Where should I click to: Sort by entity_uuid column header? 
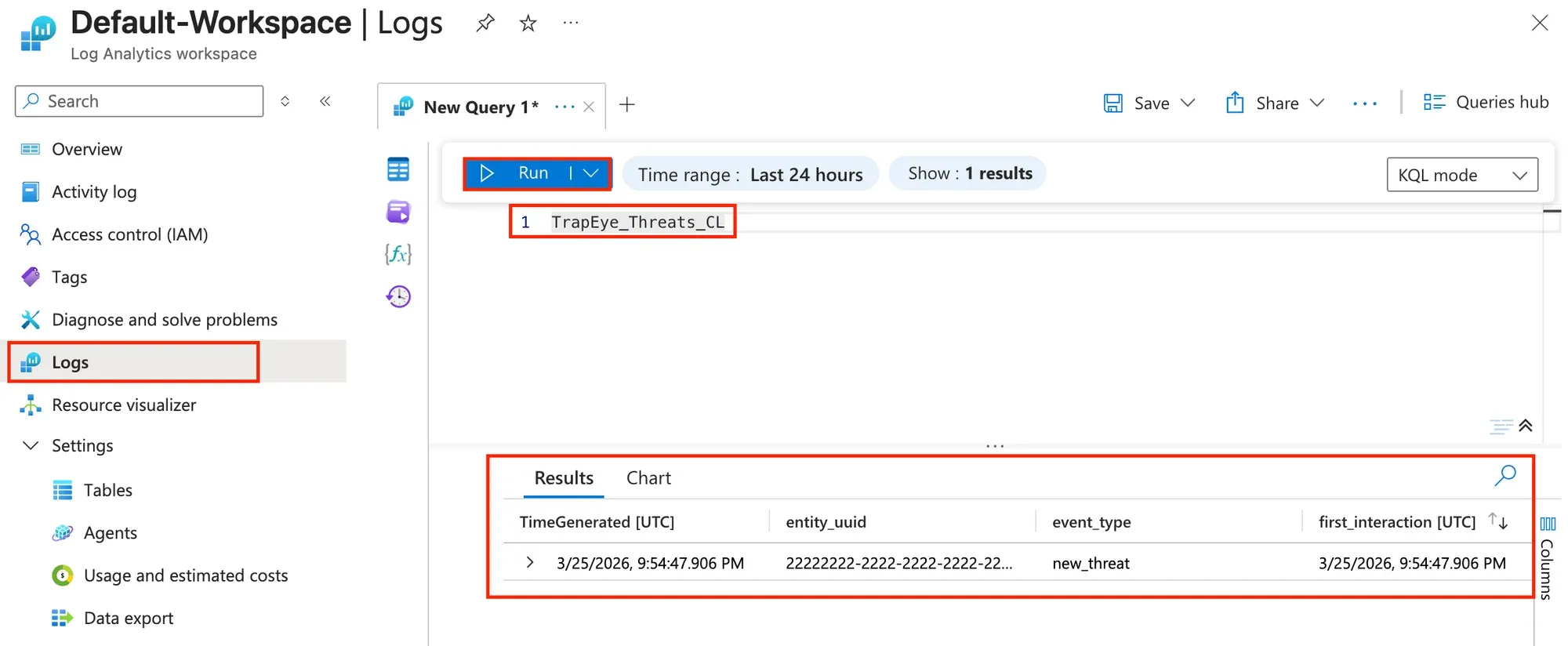coord(826,522)
